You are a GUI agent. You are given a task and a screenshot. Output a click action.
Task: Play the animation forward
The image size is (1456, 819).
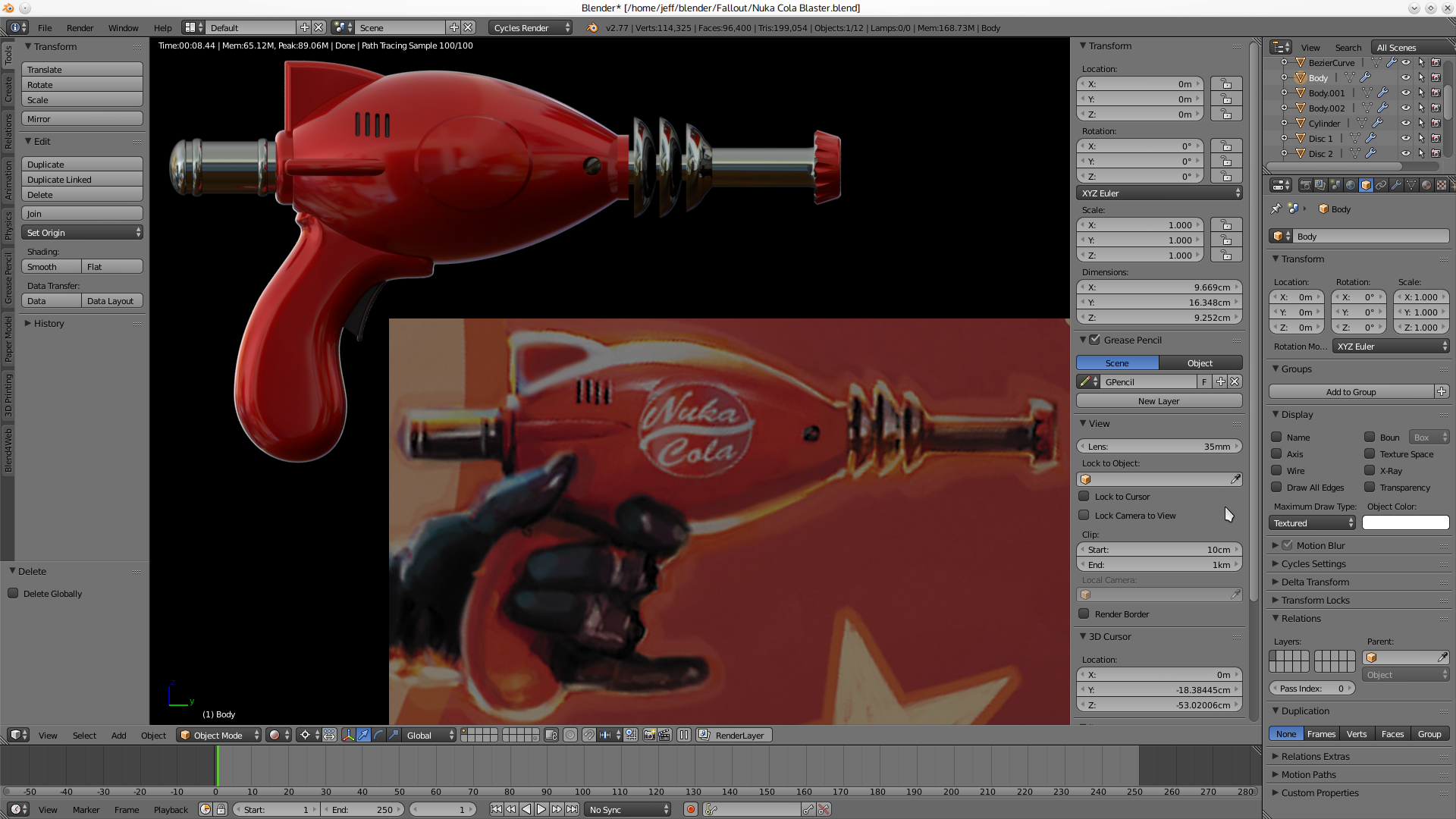[541, 809]
